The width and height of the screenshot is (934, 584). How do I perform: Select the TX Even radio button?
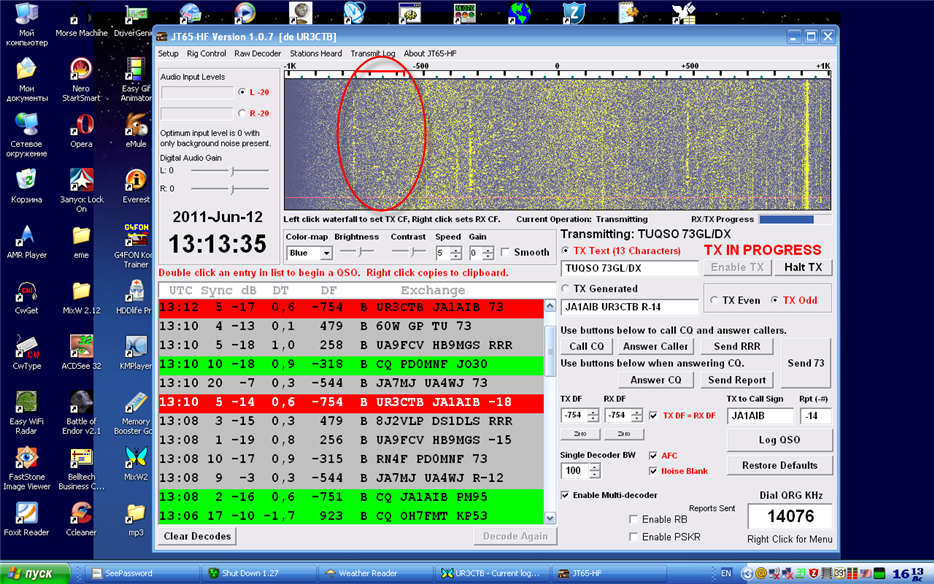coord(714,300)
